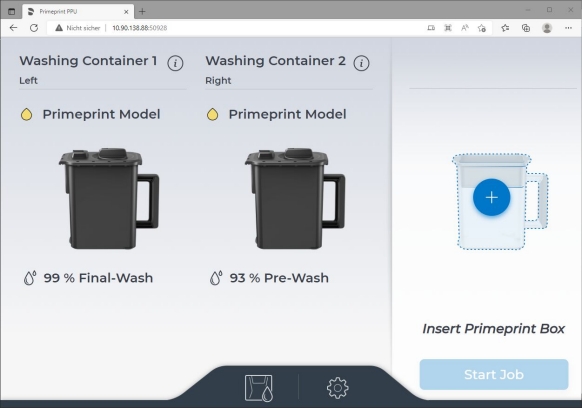Image resolution: width=582 pixels, height=408 pixels.
Task: Open info for Washing Container 1
Action: [175, 63]
